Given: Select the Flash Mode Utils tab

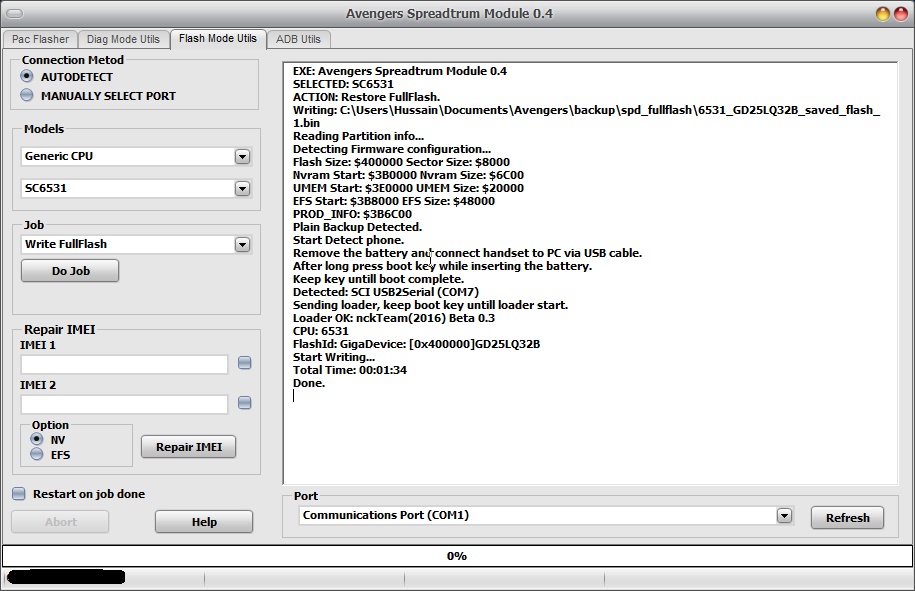Looking at the screenshot, I should 218,39.
